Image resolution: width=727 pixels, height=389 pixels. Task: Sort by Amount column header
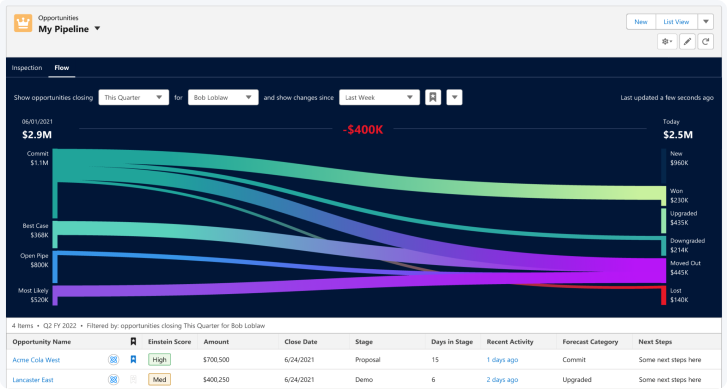coord(216,342)
